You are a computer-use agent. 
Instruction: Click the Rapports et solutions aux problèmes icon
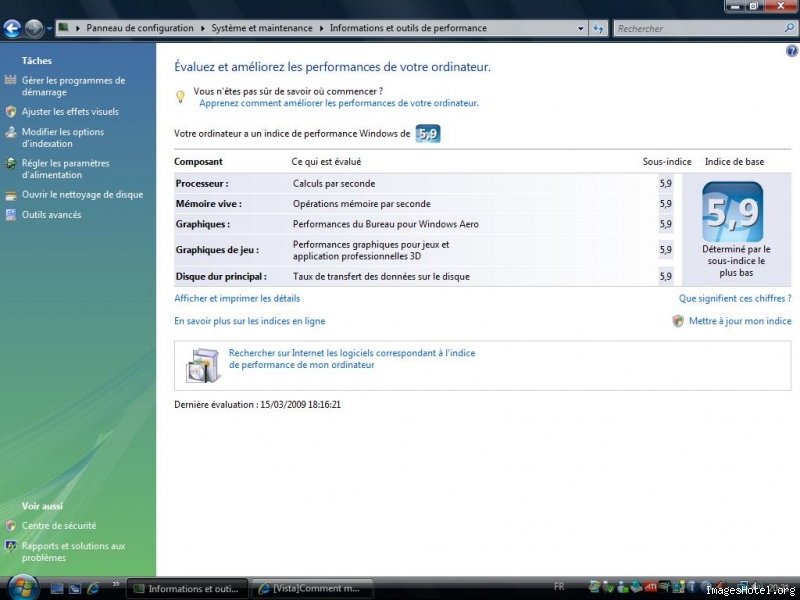11,546
